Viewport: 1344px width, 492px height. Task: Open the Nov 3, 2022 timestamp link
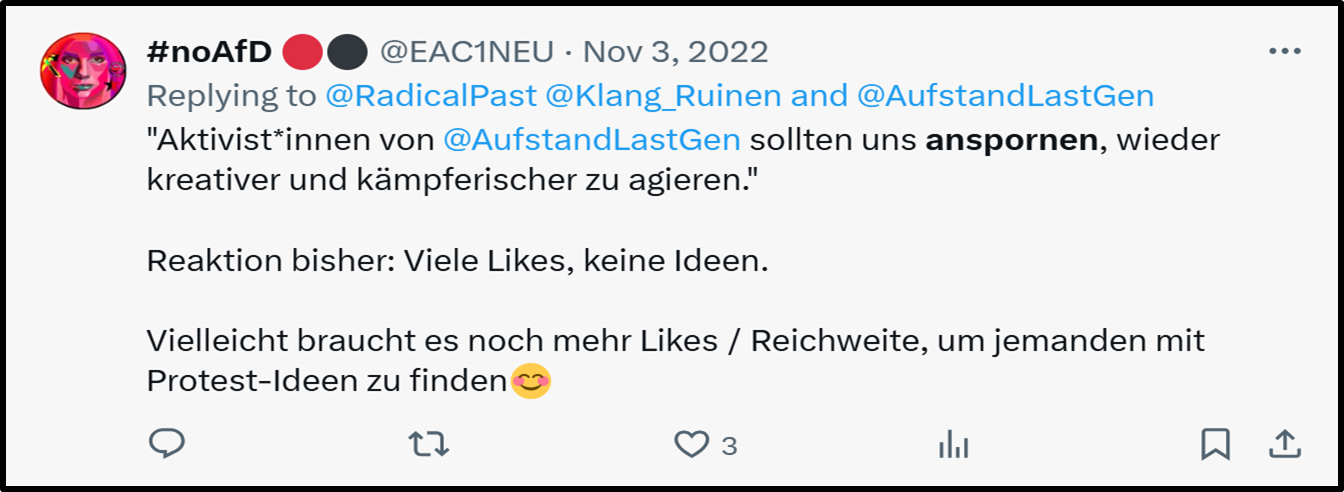tap(676, 51)
